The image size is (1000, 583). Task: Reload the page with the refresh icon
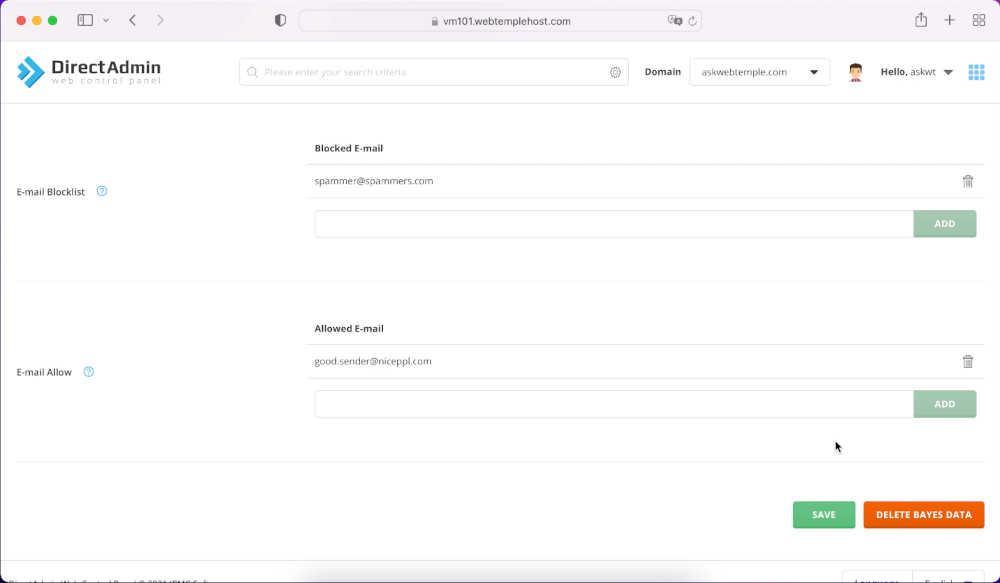(x=693, y=20)
